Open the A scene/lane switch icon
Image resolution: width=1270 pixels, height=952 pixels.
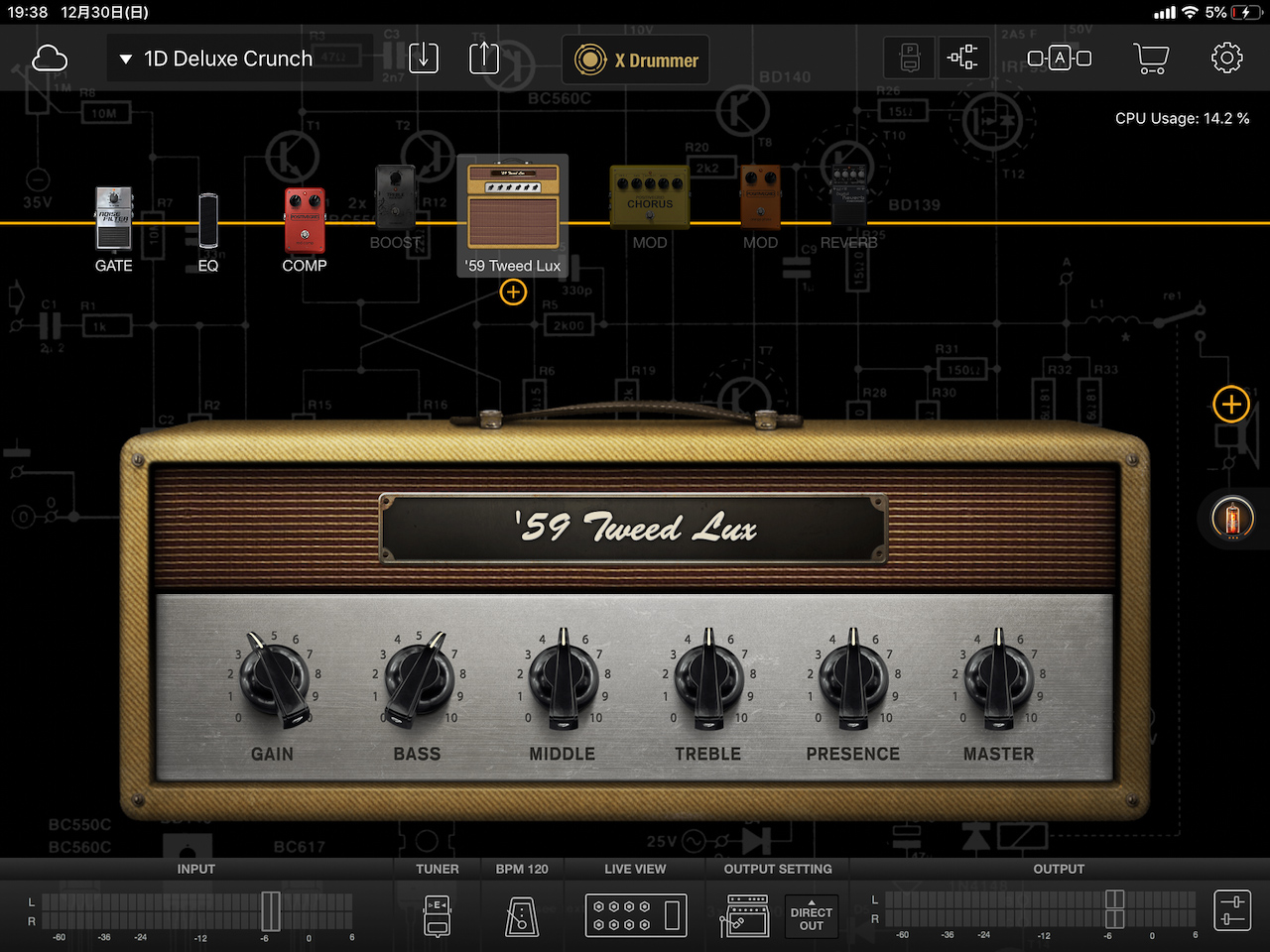[1060, 59]
